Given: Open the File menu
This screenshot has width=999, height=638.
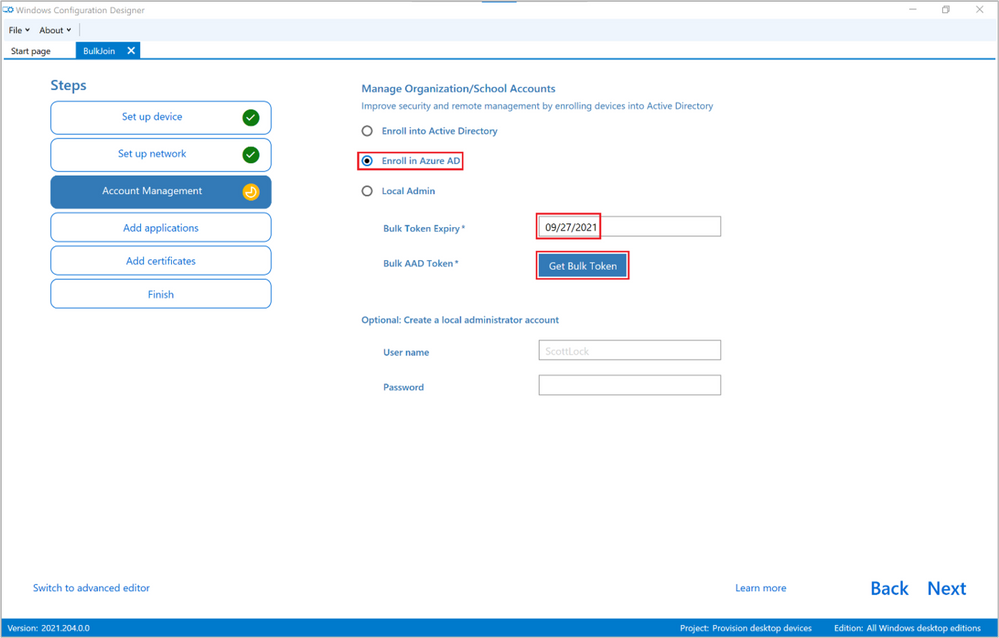Looking at the screenshot, I should (x=19, y=30).
